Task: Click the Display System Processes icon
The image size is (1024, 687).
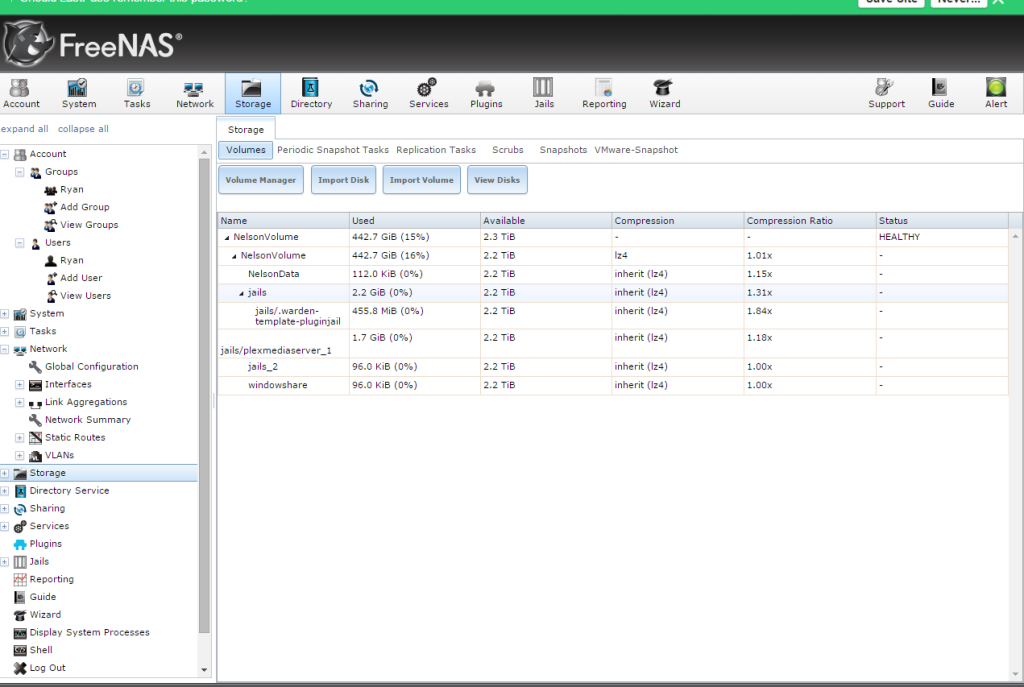Action: pos(20,633)
